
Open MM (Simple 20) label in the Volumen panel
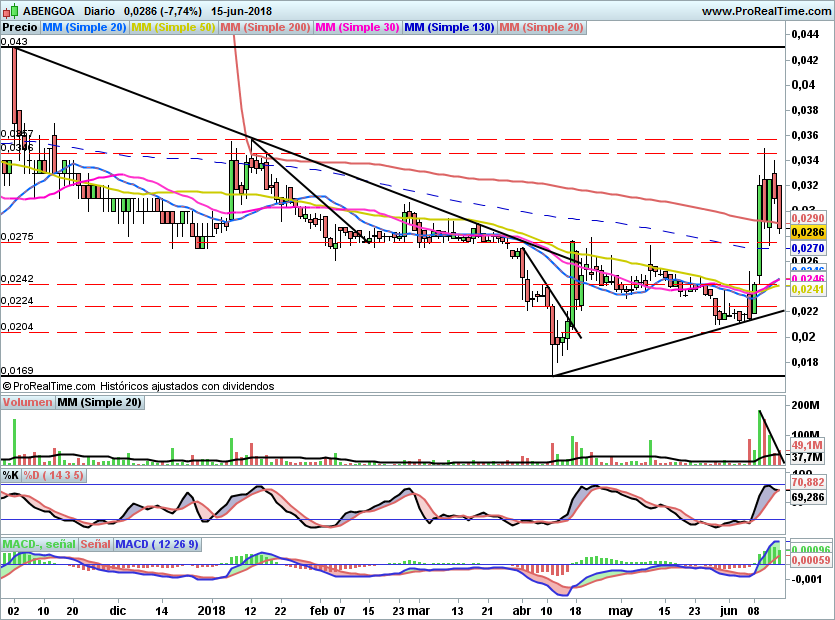[100, 403]
